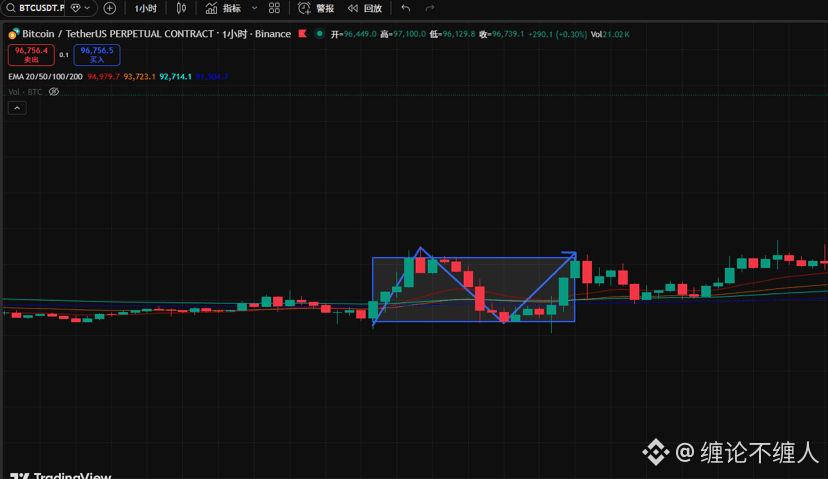Click the 0.1 spread value
Image resolution: width=828 pixels, height=479 pixels.
[64, 55]
